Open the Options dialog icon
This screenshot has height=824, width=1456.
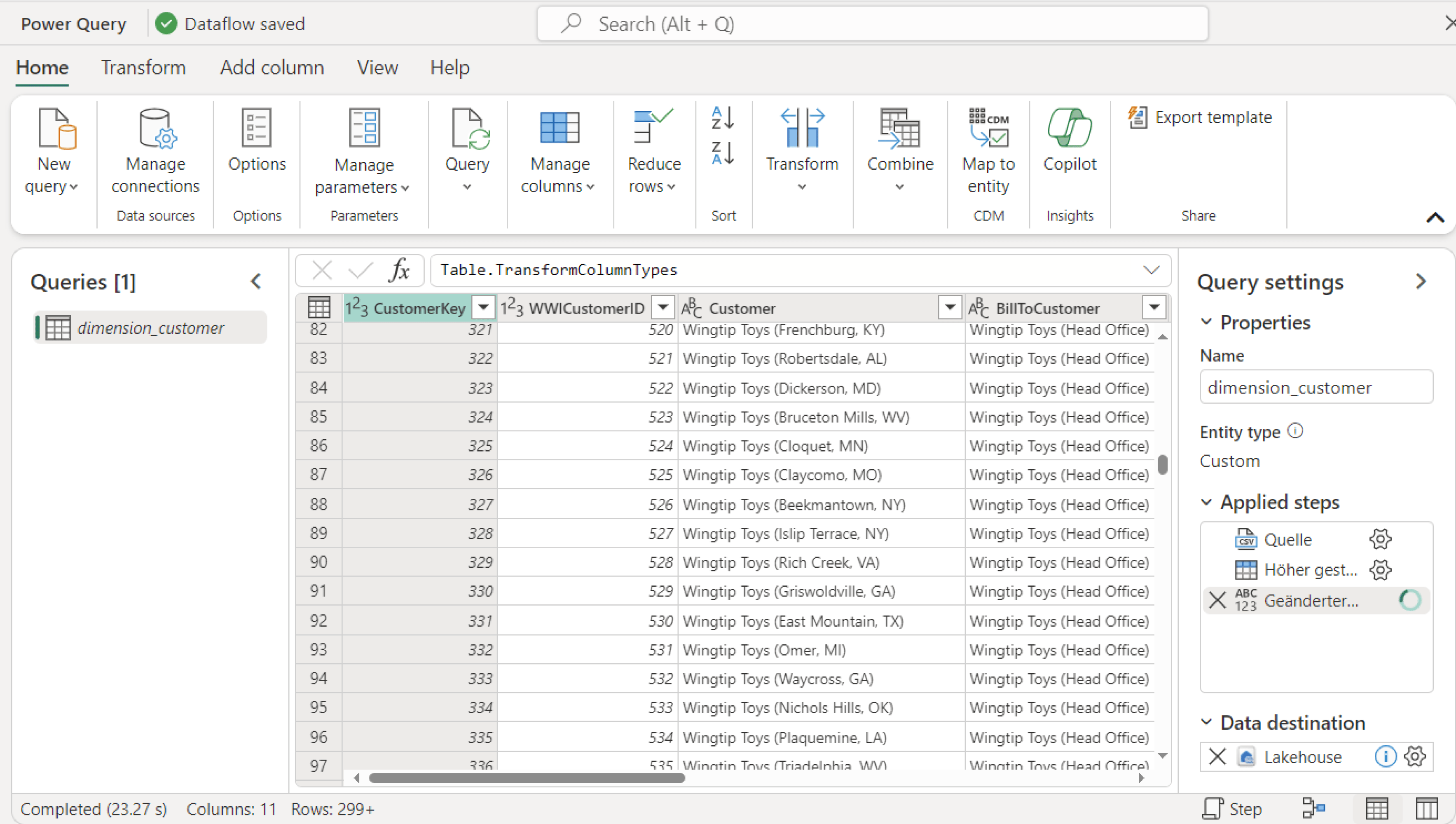coord(256,140)
